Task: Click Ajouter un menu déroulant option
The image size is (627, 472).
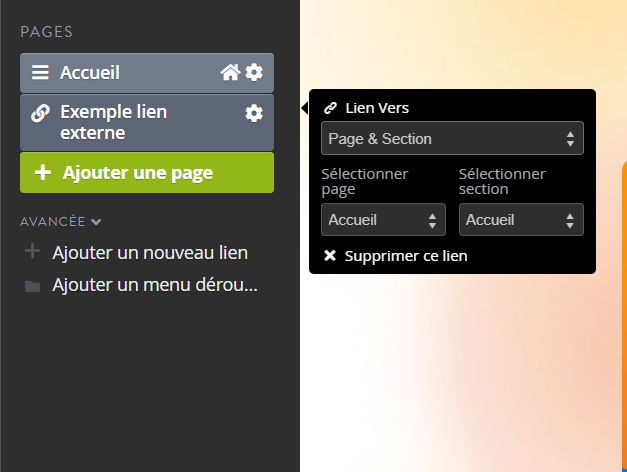Action: pos(155,285)
